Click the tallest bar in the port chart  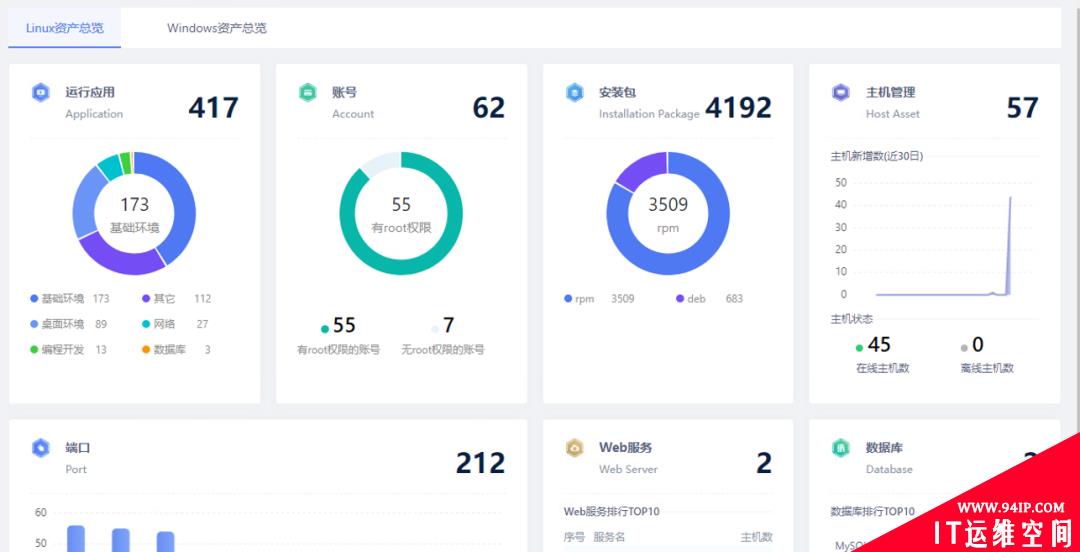pos(76,539)
